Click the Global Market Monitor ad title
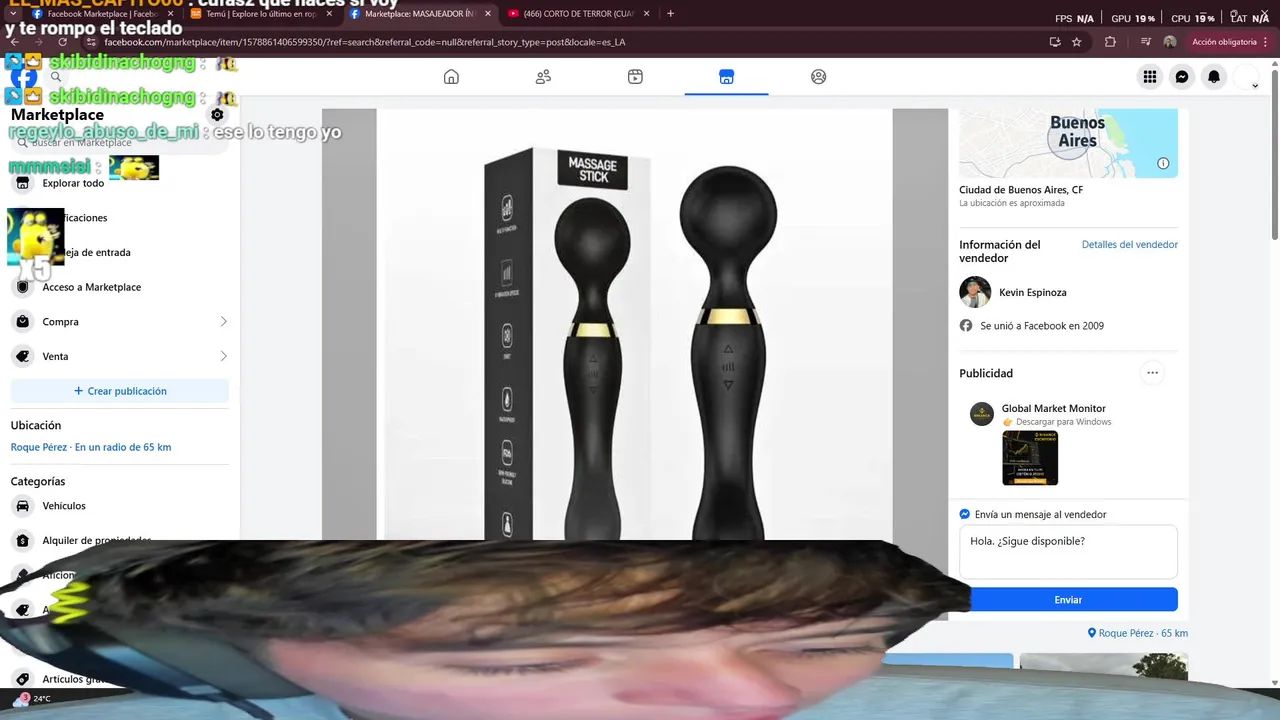The height and width of the screenshot is (720, 1280). point(1054,408)
